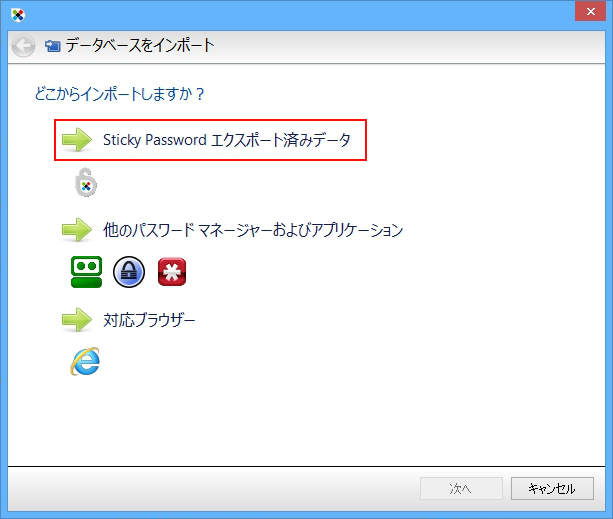Click green arrow next to Sticky Password エクスポート済みデータ
This screenshot has height=519, width=613.
(77, 140)
